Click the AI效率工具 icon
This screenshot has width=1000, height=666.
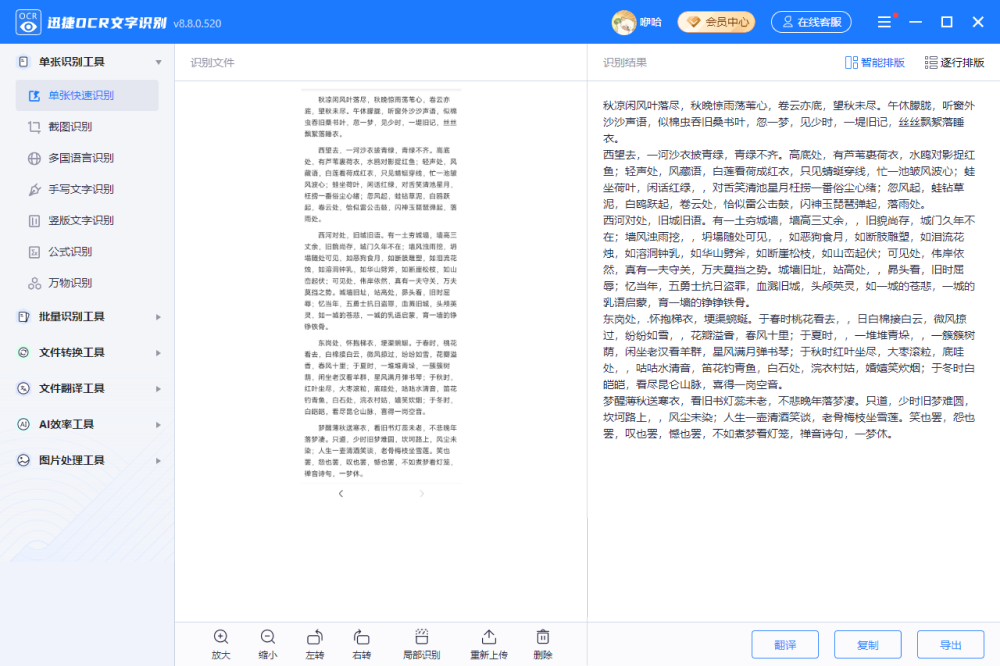click(24, 425)
